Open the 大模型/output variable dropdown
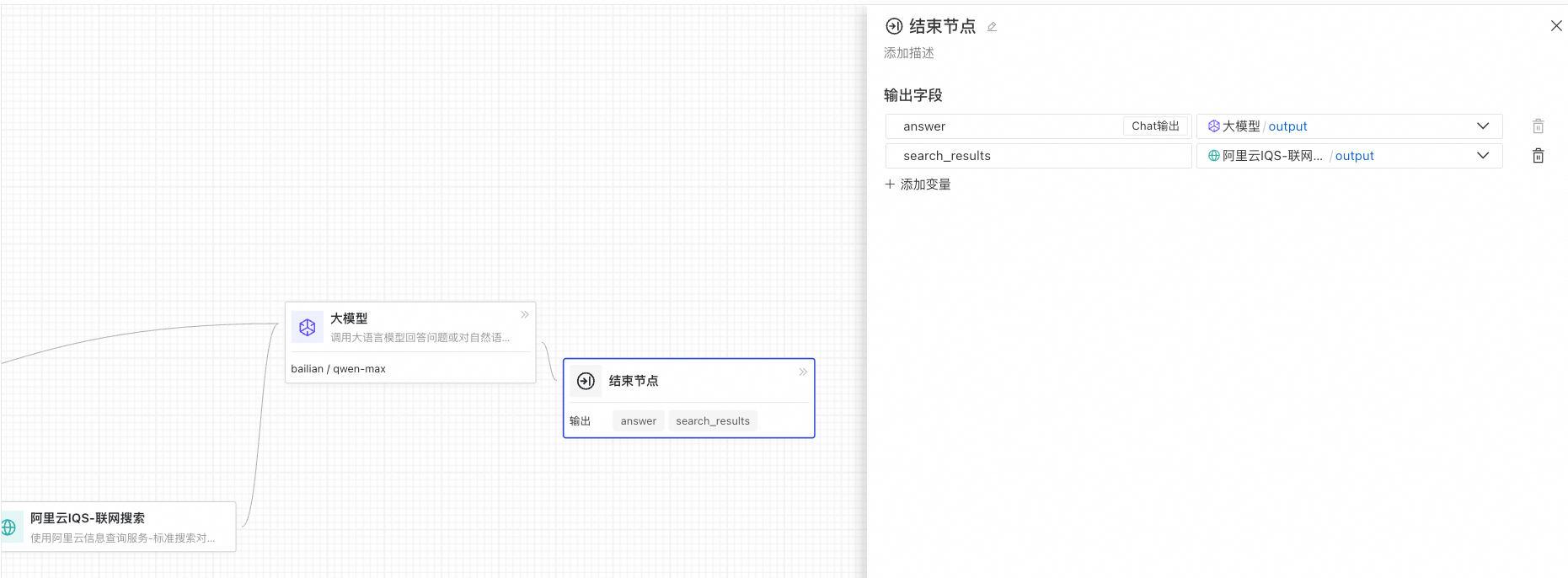The width and height of the screenshot is (1568, 578). [x=1349, y=126]
